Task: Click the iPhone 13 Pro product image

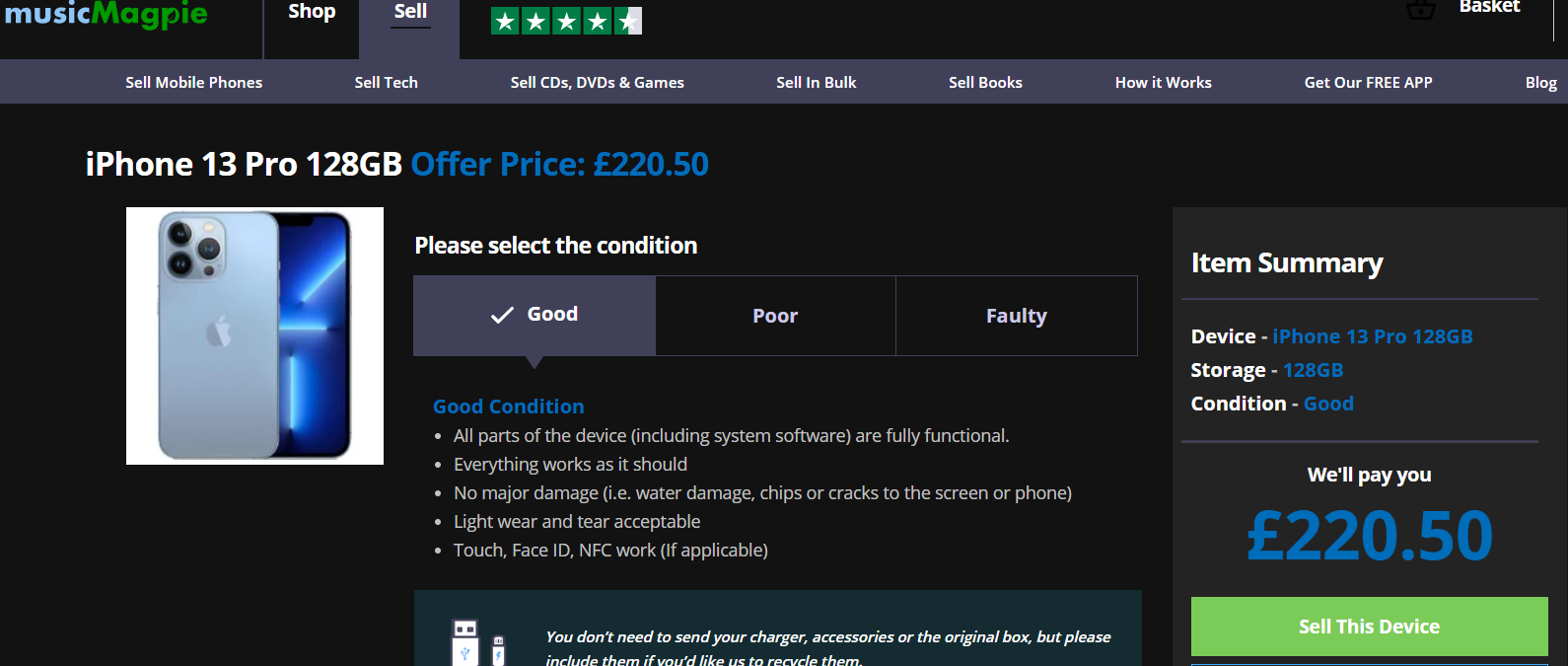Action: pyautogui.click(x=254, y=335)
